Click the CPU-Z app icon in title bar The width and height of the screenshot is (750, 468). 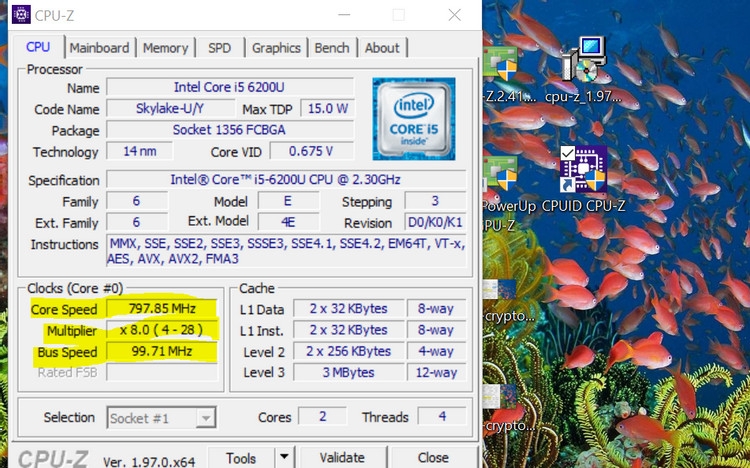point(21,15)
